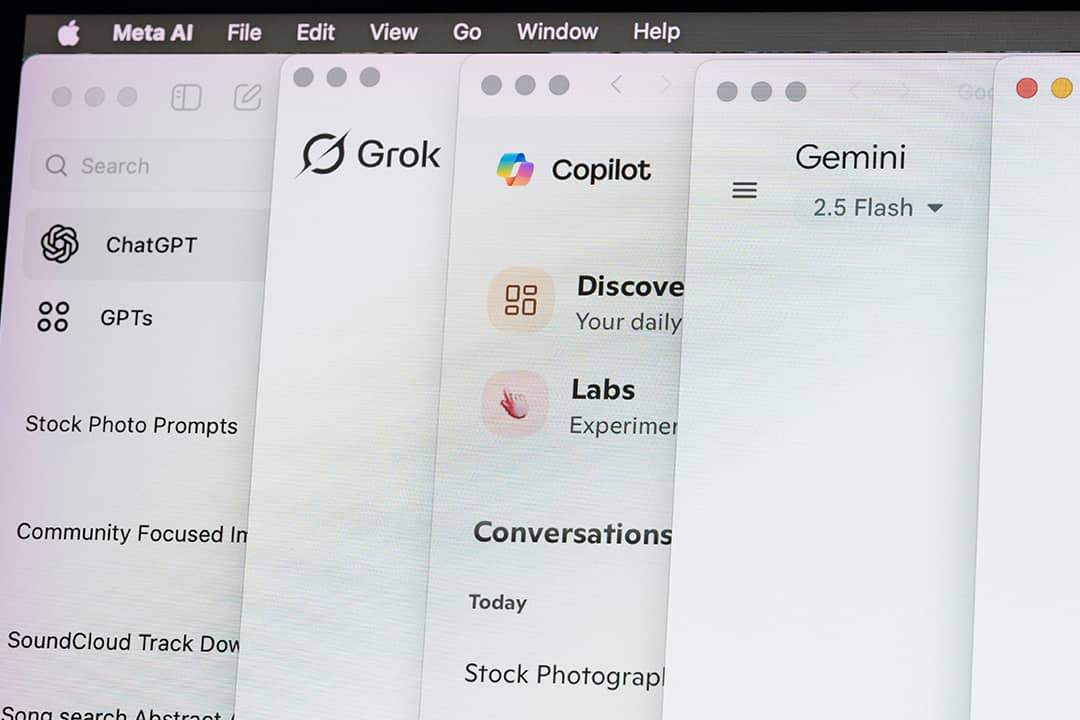This screenshot has height=720, width=1080.
Task: Open the View menu
Action: pos(393,32)
